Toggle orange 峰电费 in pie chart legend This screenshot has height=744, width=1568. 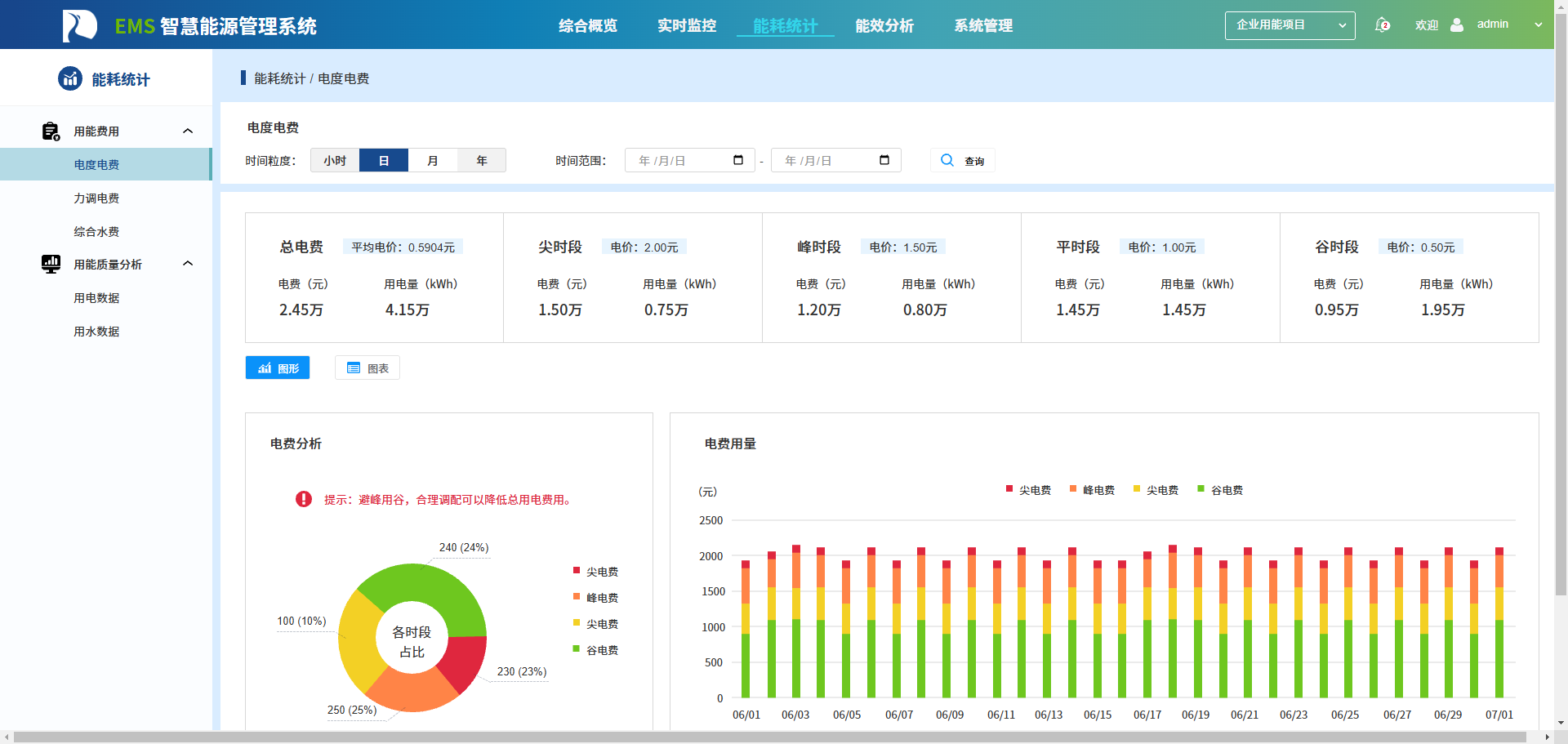[x=595, y=598]
